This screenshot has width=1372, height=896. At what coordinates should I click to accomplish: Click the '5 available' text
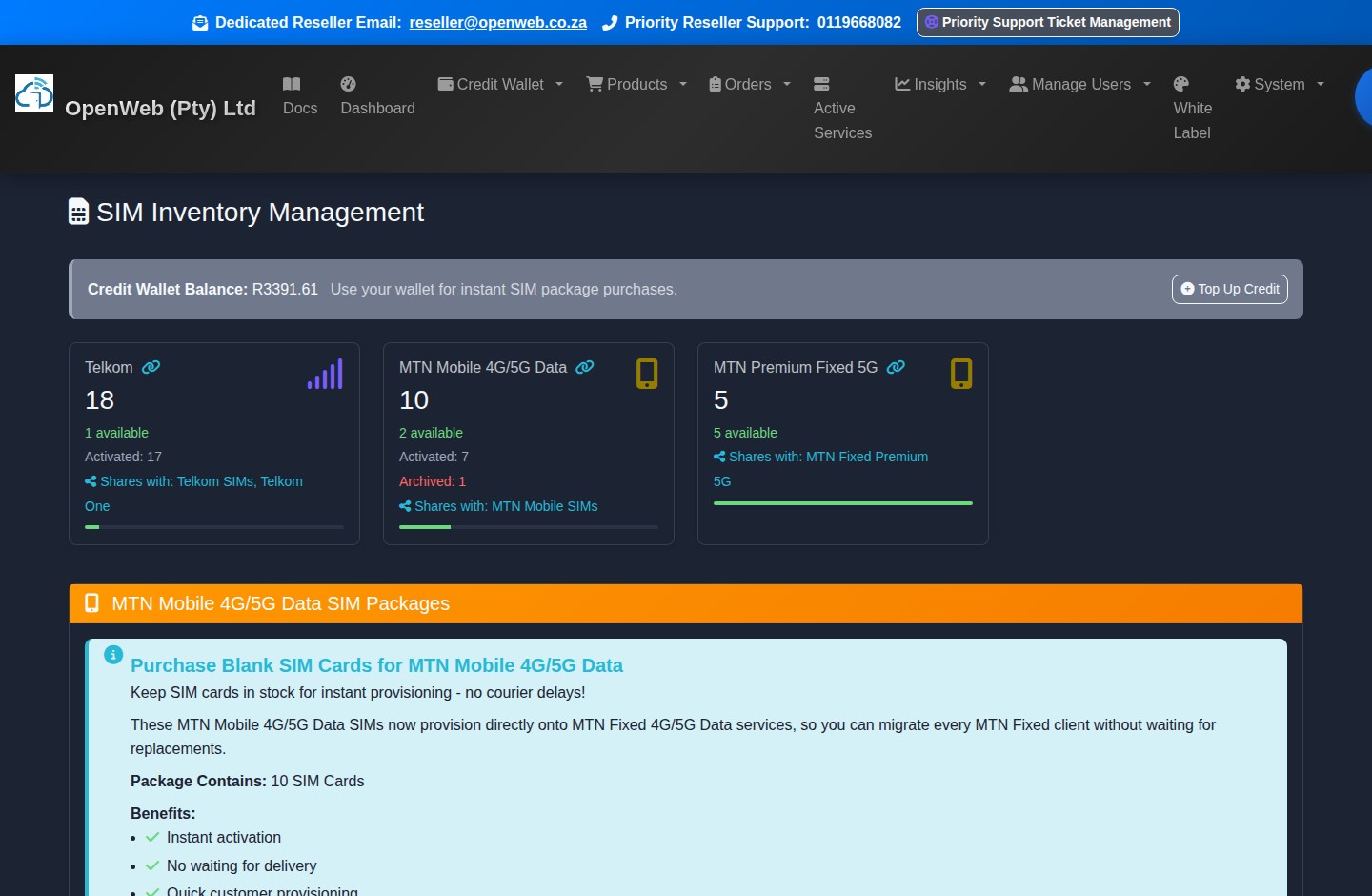click(745, 433)
